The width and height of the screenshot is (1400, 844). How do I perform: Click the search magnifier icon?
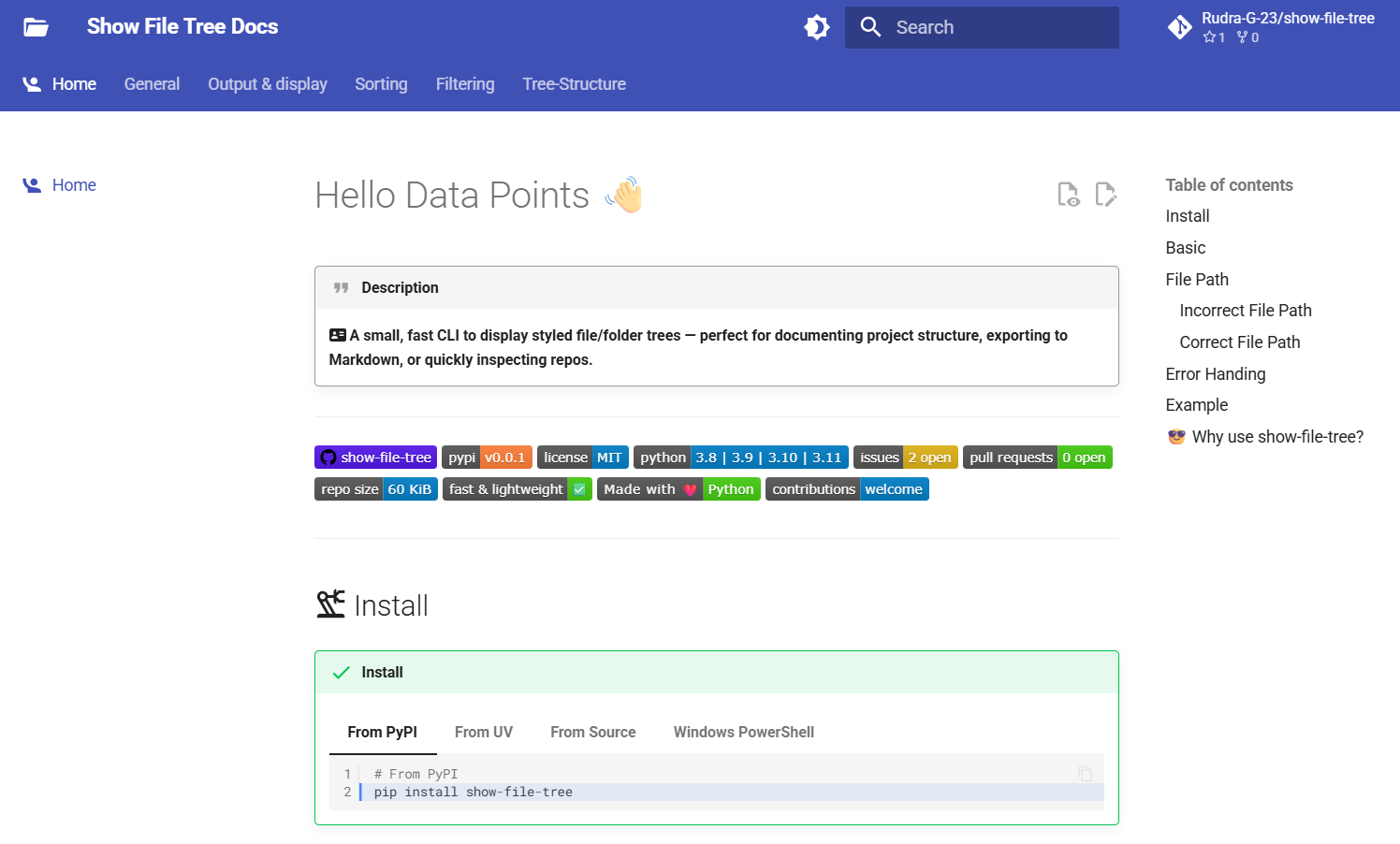tap(870, 27)
